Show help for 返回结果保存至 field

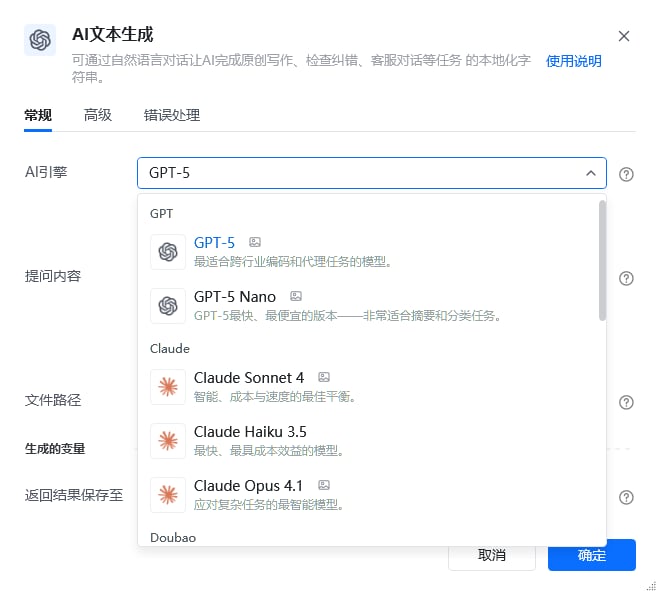point(626,497)
